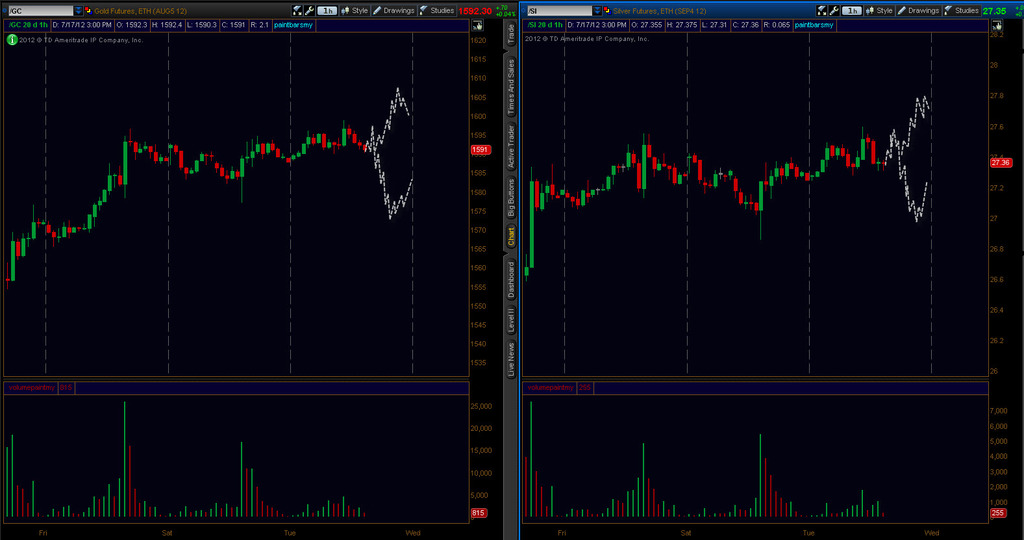
Task: Click the 'R: 2.1' range value on the Gold chart
Action: (x=261, y=25)
